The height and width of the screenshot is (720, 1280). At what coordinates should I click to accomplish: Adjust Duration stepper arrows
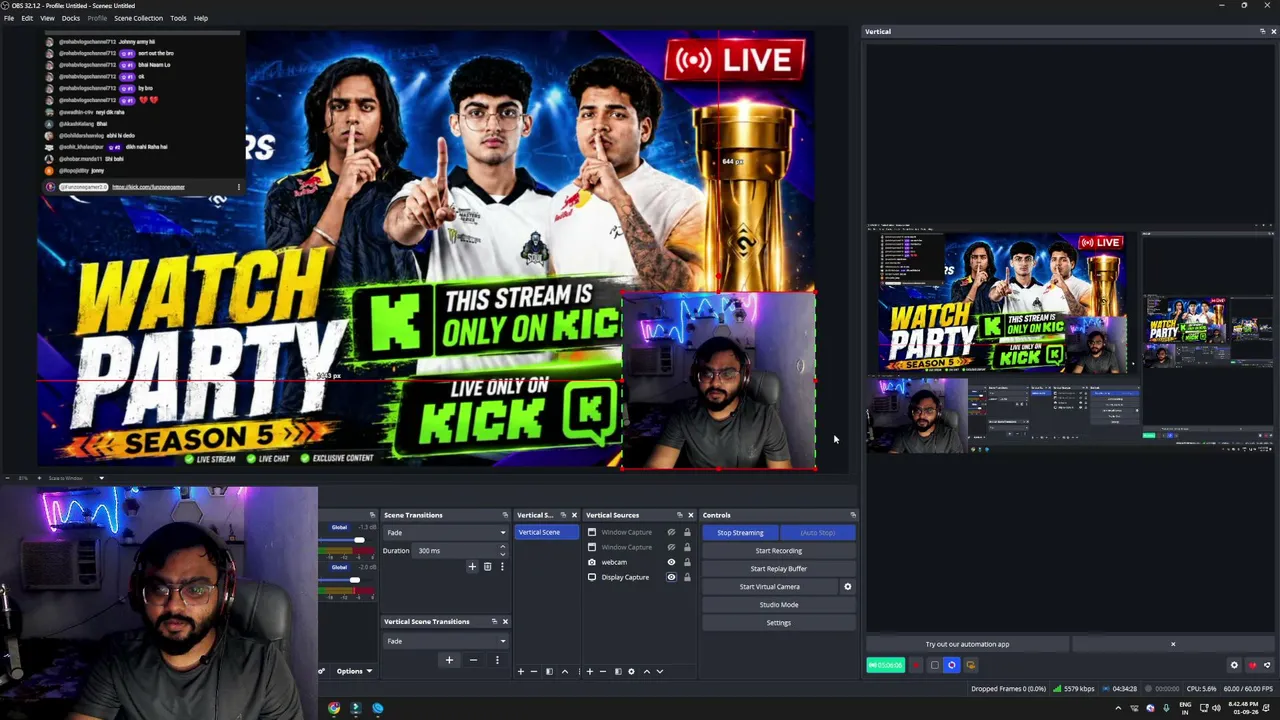(x=502, y=550)
